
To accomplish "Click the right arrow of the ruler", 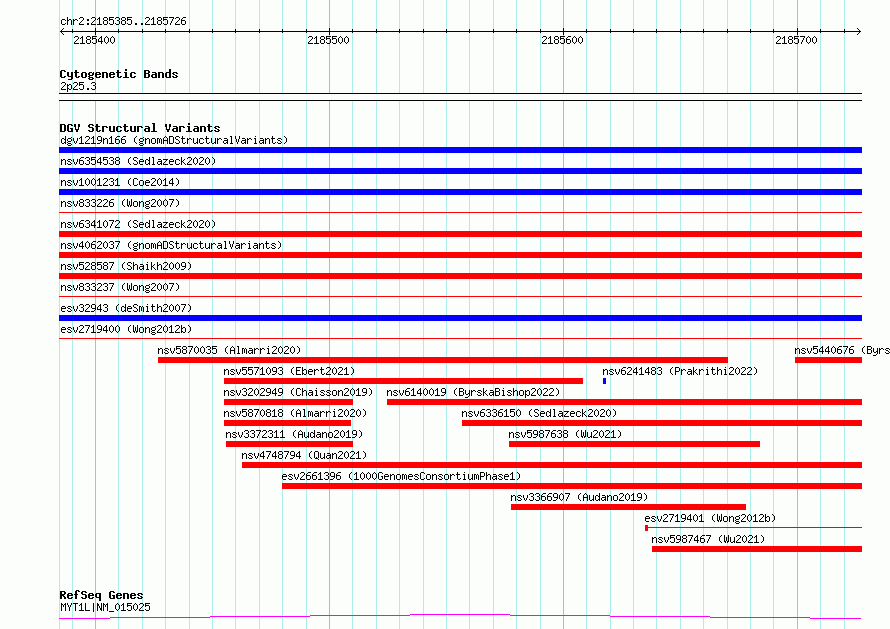I will coord(859,32).
